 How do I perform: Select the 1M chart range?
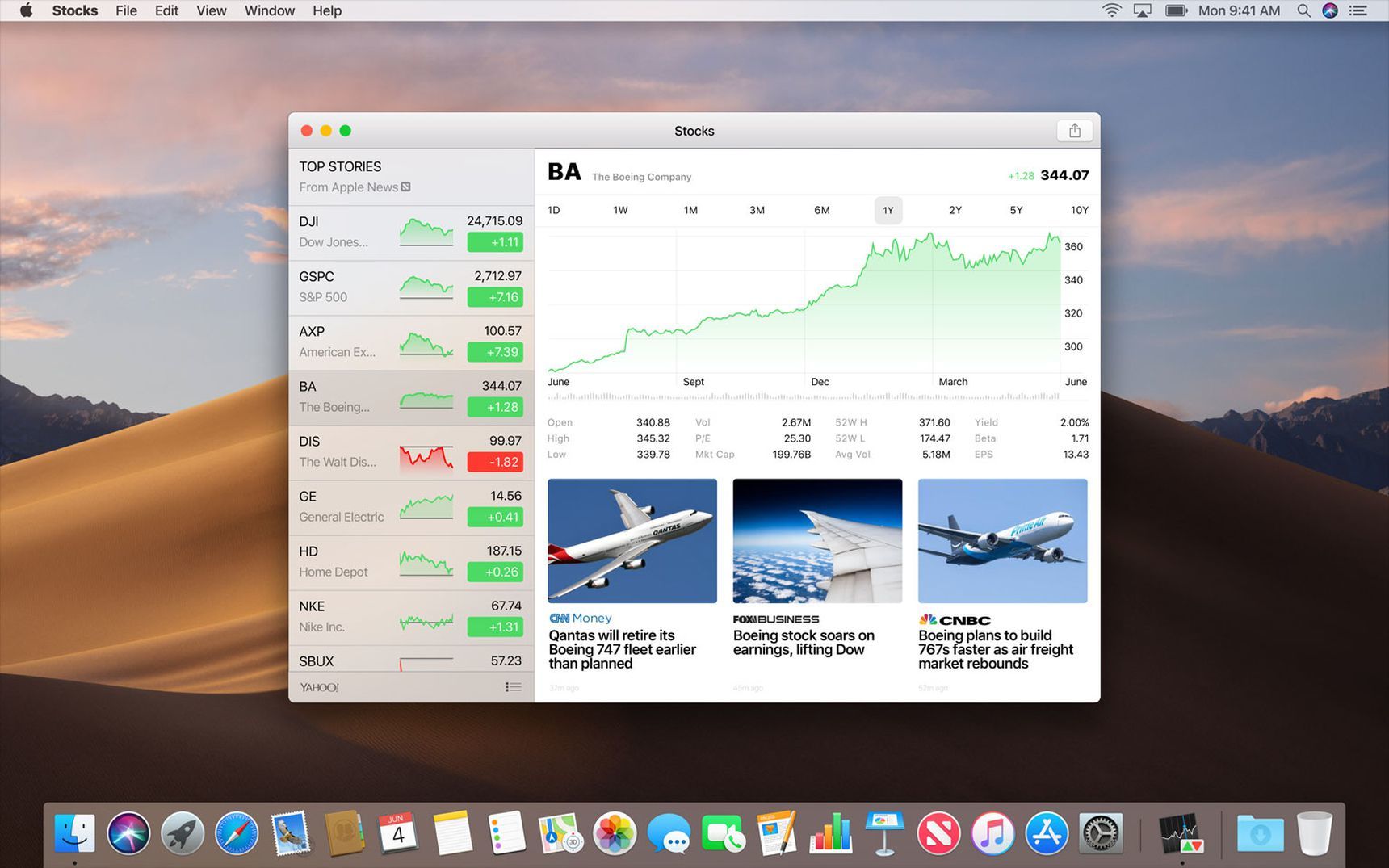[x=690, y=210]
